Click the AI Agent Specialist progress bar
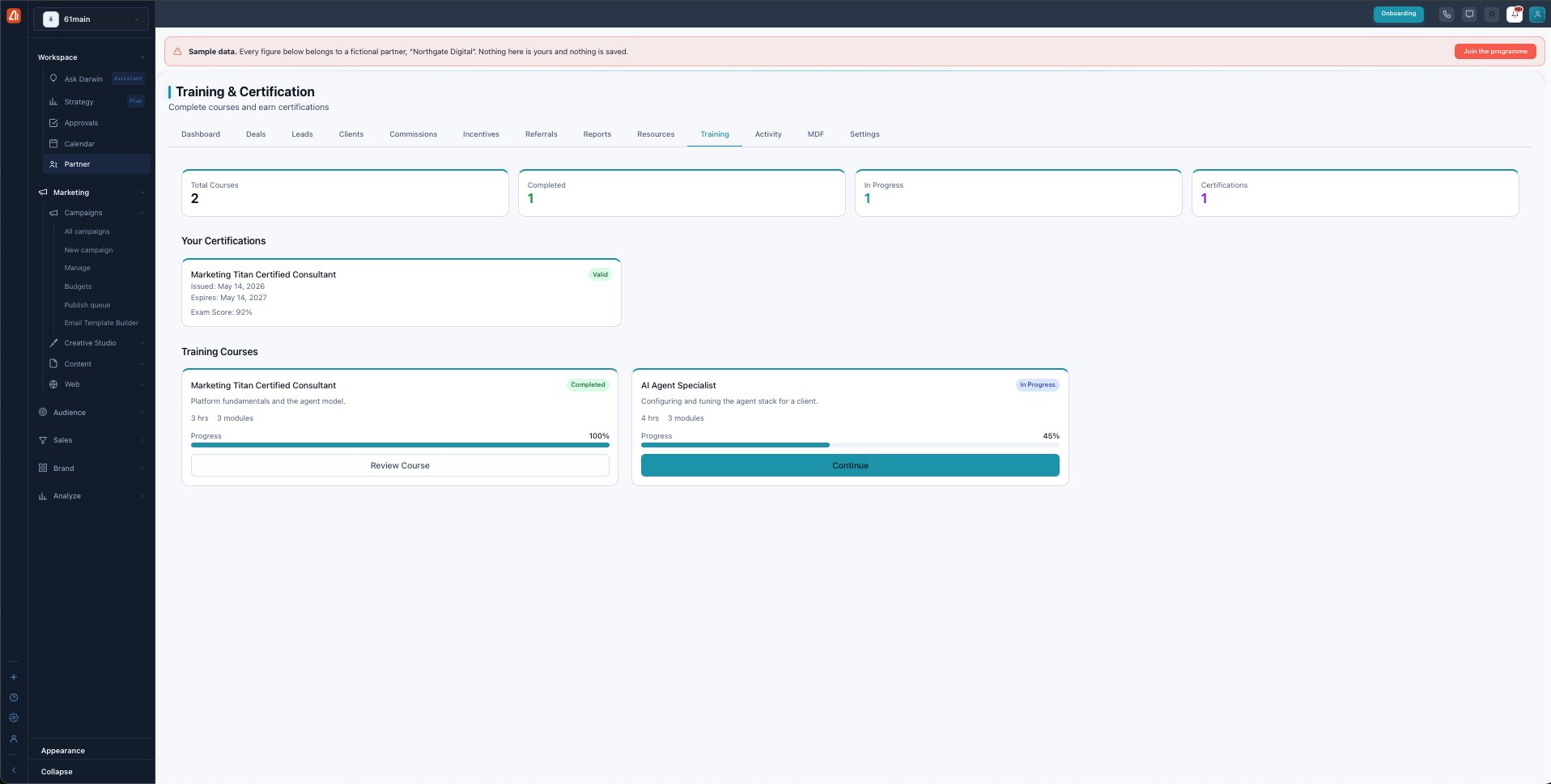This screenshot has width=1551, height=784. [x=850, y=445]
